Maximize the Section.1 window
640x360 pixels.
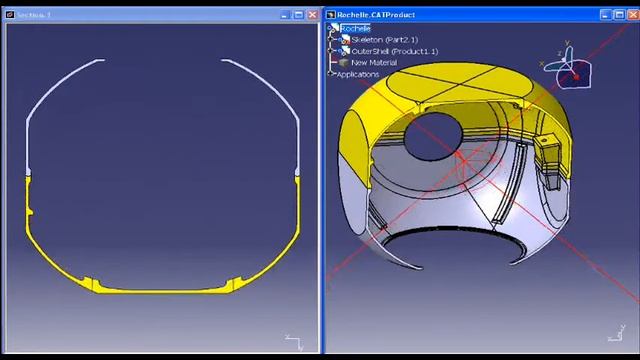[x=299, y=15]
